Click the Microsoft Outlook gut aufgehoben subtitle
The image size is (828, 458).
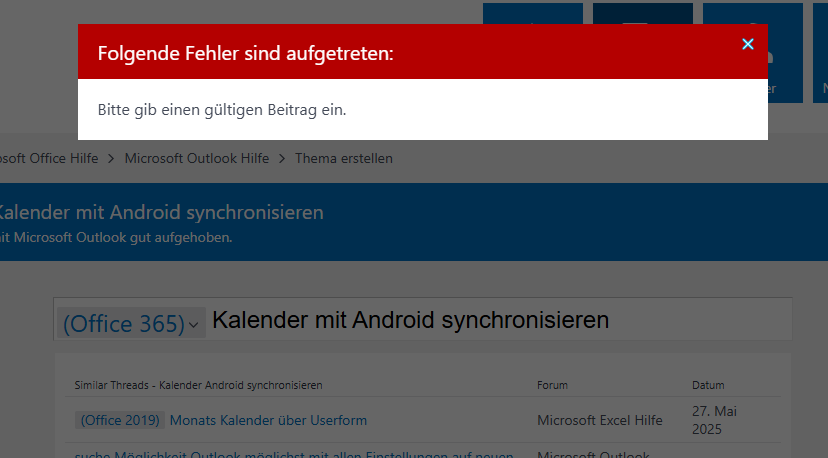(116, 238)
